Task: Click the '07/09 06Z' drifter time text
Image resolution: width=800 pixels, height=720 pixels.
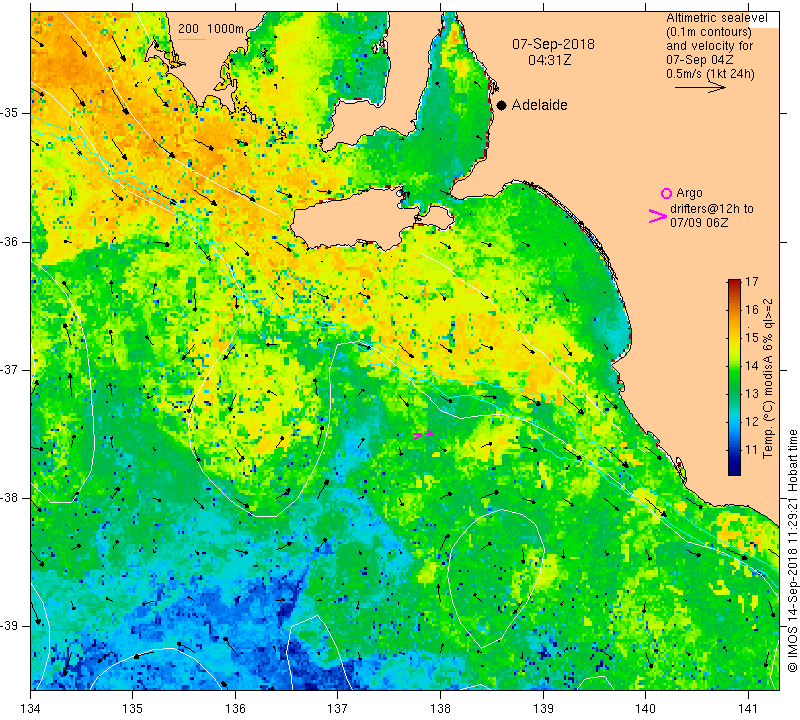Action: pos(699,223)
